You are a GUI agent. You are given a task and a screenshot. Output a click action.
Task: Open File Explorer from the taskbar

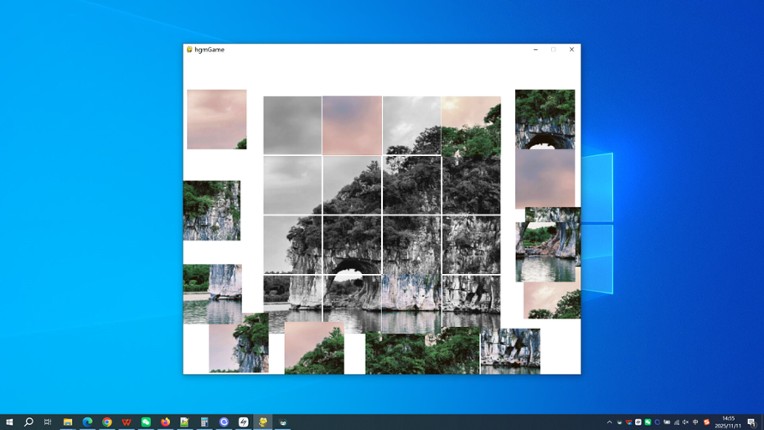pyautogui.click(x=68, y=422)
